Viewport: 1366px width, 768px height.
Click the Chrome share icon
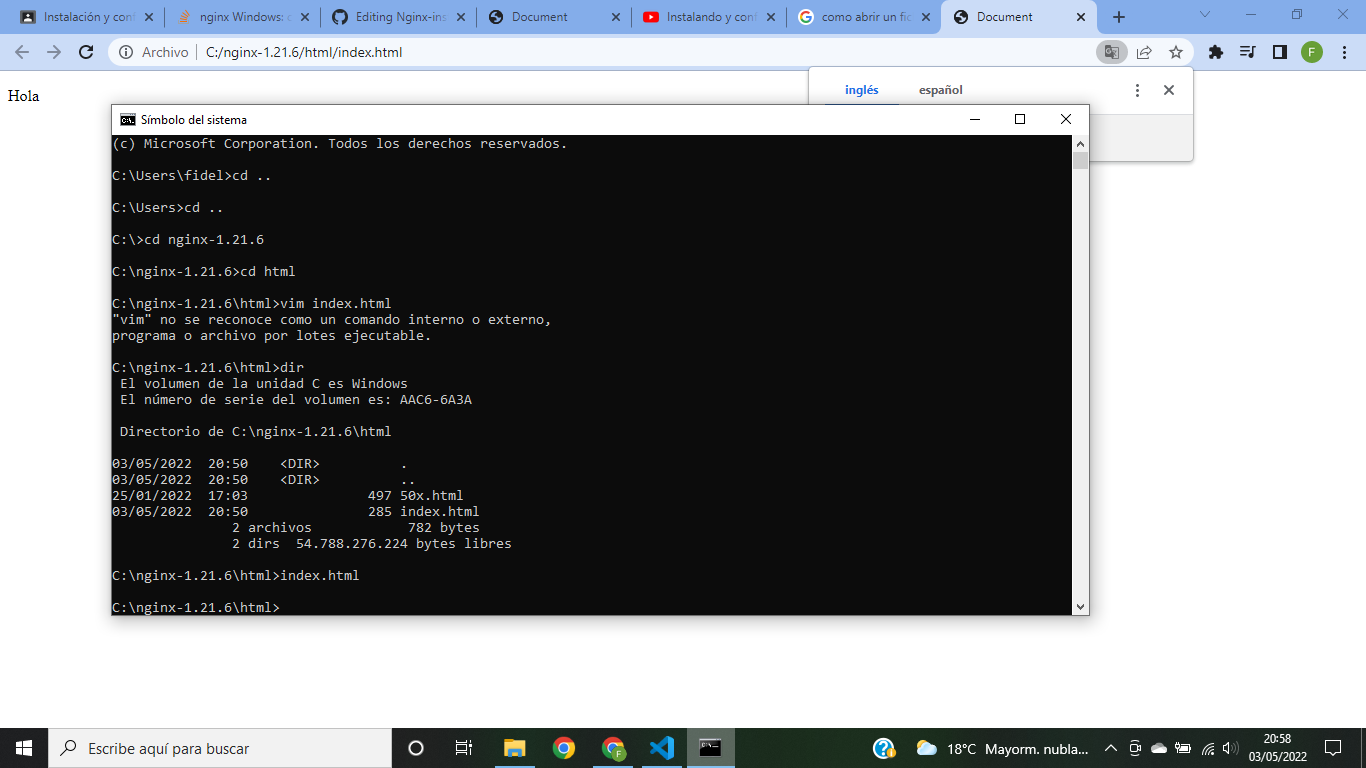coord(1143,52)
